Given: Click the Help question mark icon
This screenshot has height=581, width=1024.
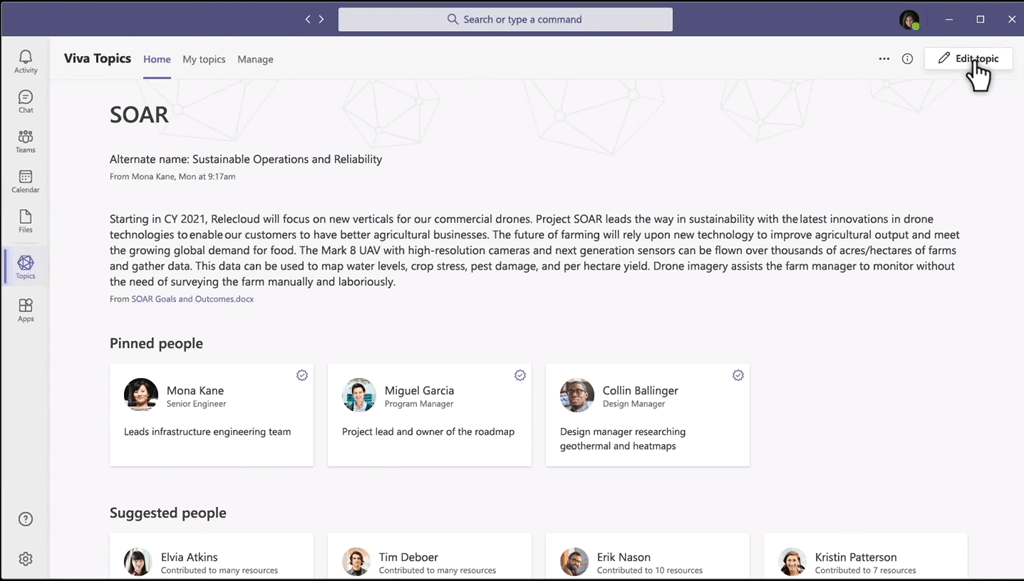Looking at the screenshot, I should 26,519.
